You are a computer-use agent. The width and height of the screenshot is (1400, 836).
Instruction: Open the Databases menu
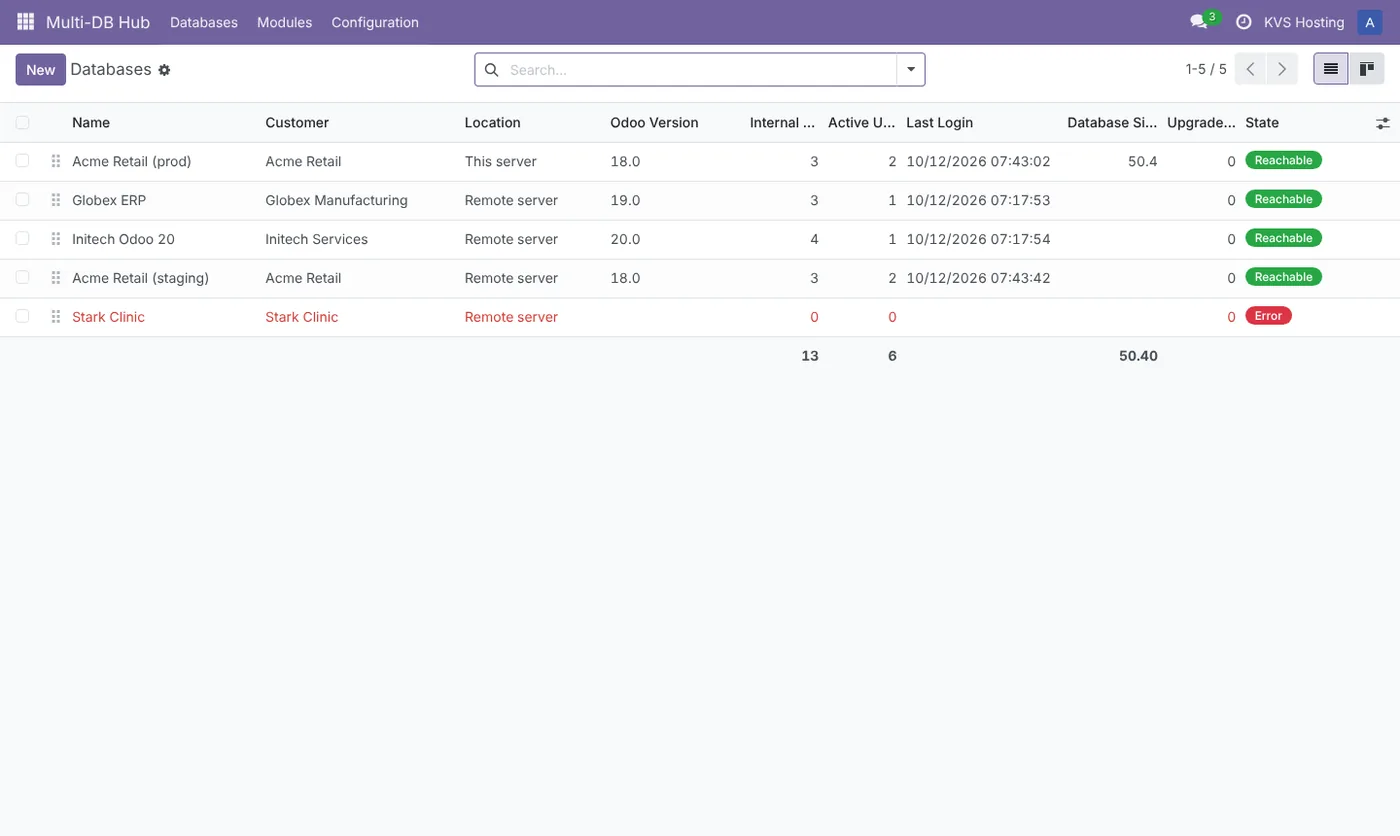(x=204, y=22)
